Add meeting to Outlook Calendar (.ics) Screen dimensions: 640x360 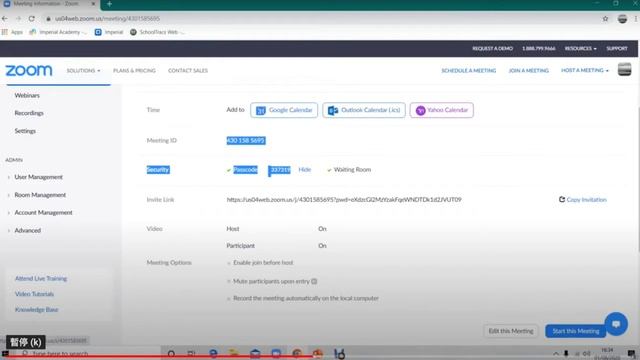pyautogui.click(x=364, y=110)
